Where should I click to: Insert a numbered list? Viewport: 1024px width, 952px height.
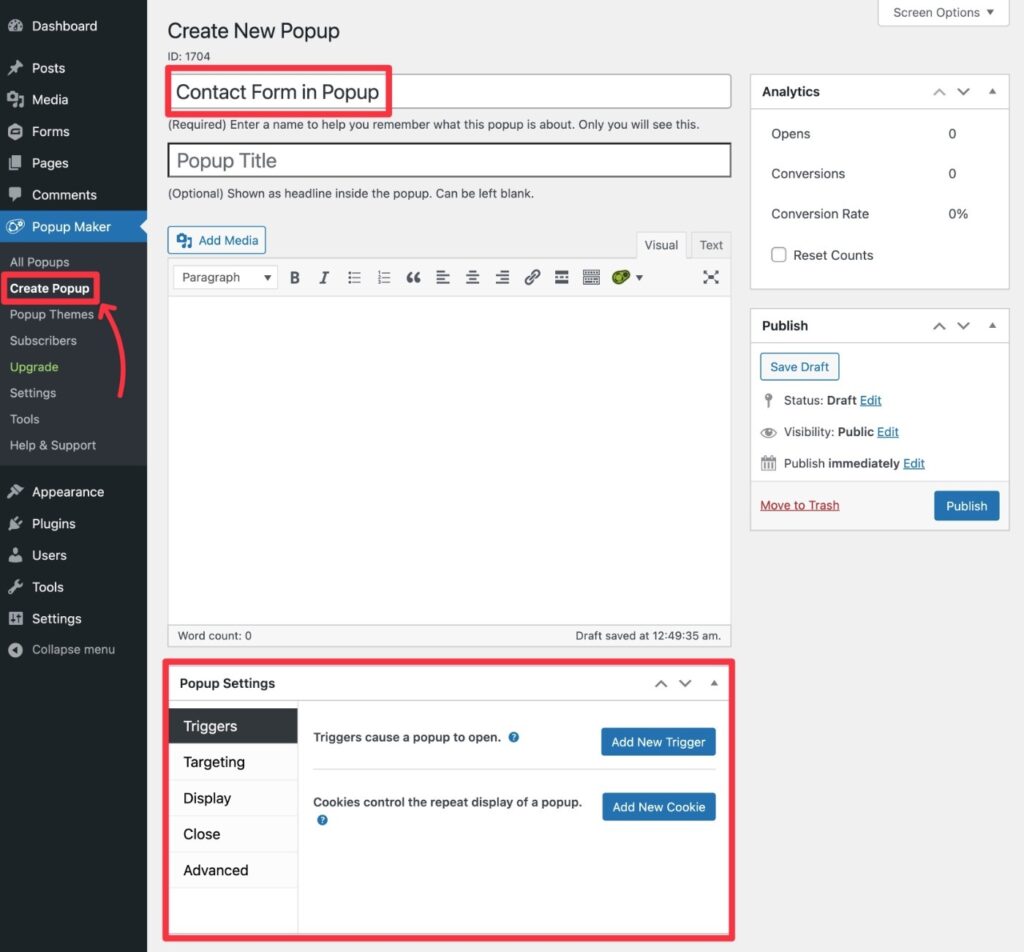tap(384, 277)
